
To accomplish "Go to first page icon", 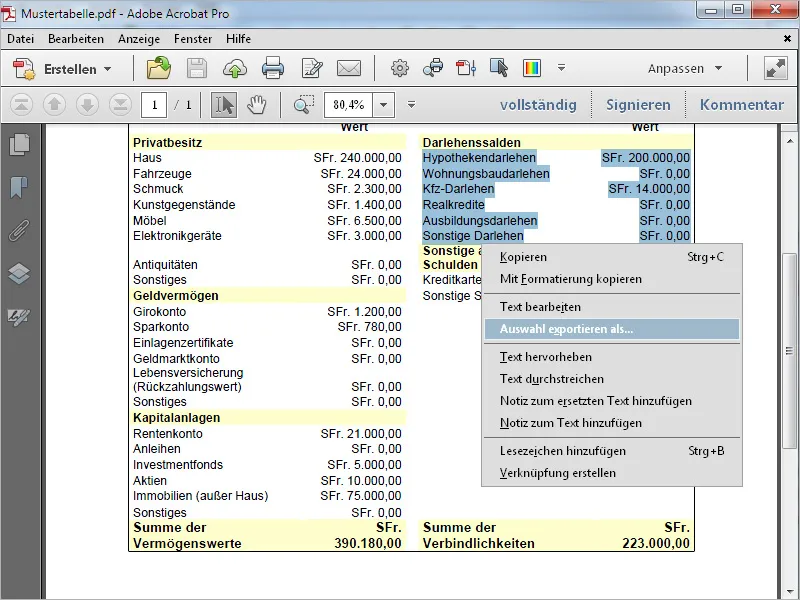I will pos(21,105).
